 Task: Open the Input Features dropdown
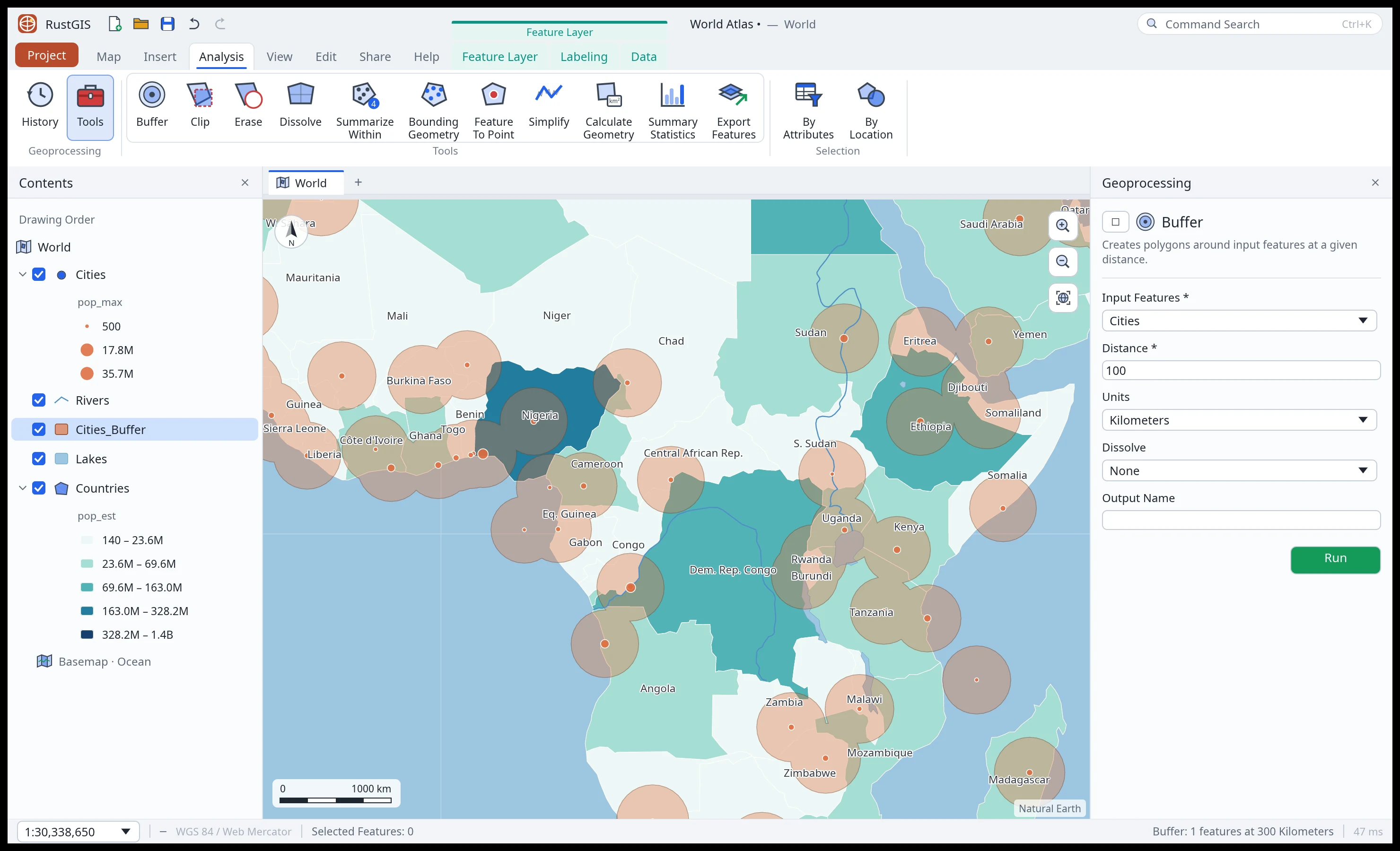click(1239, 321)
